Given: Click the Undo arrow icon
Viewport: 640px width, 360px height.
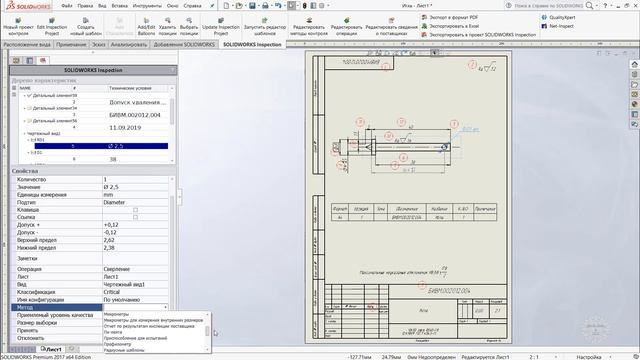Looking at the screenshot, I should point(278,6).
